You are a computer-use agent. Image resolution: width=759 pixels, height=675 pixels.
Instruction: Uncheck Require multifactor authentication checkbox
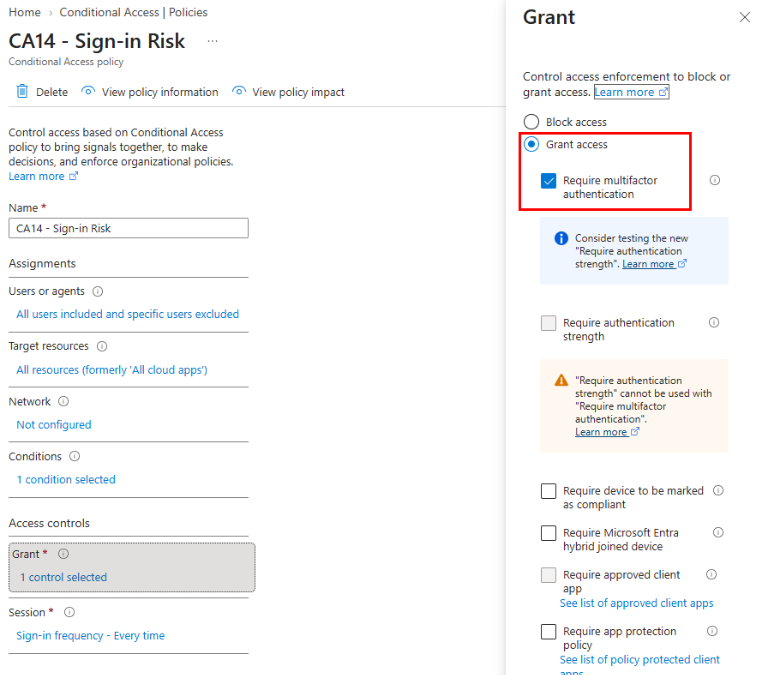click(x=548, y=181)
